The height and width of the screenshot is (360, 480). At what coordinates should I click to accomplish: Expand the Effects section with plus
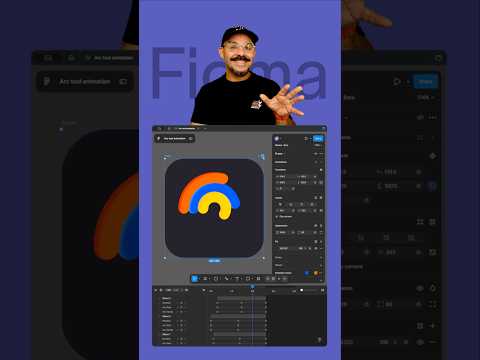pos(321,265)
